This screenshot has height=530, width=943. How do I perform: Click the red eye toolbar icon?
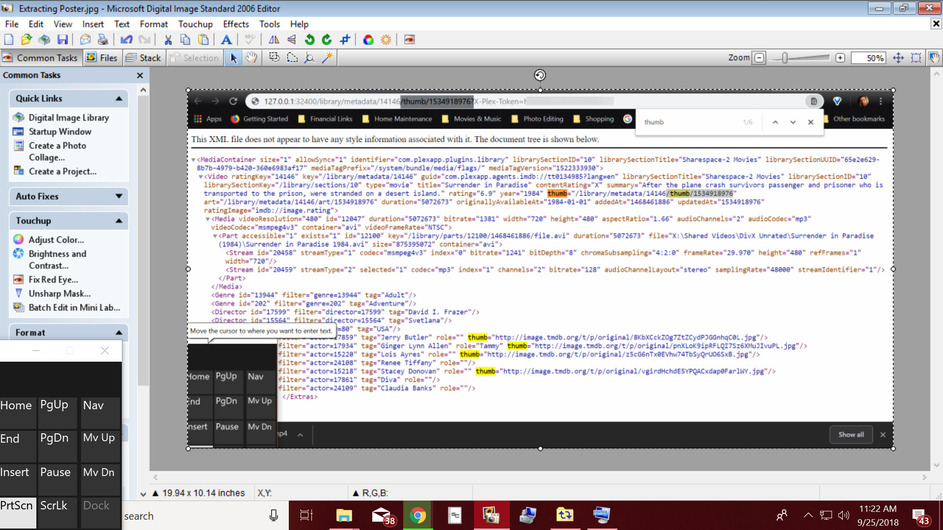coord(410,40)
